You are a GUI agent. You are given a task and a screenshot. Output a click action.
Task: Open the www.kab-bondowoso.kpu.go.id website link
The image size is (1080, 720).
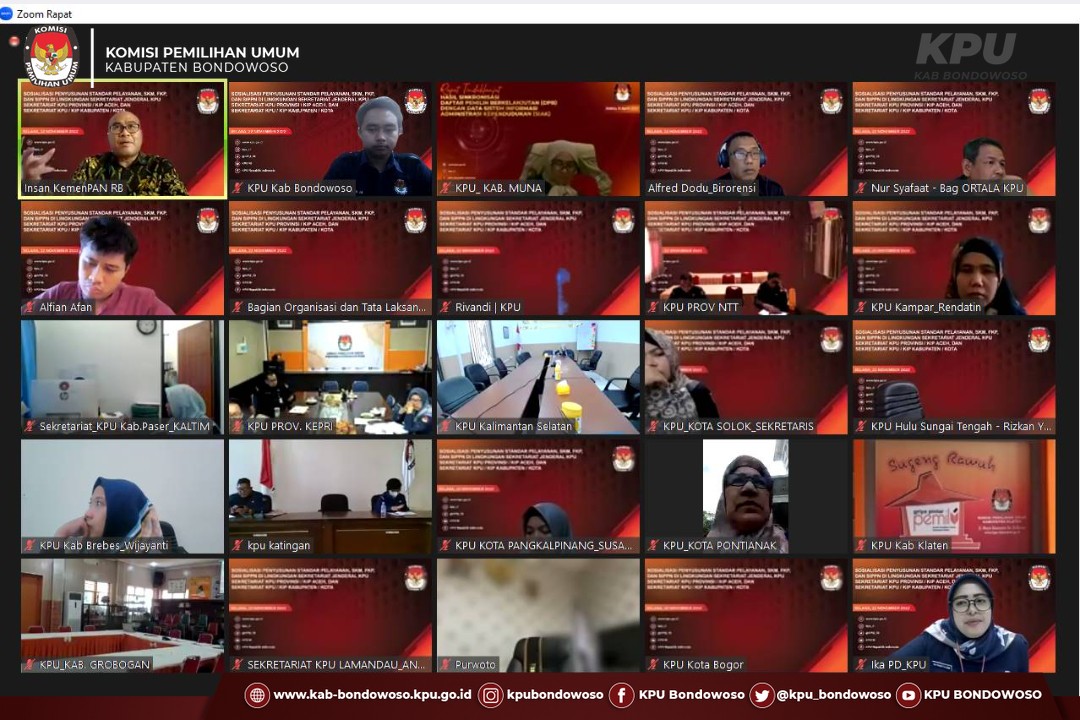371,695
